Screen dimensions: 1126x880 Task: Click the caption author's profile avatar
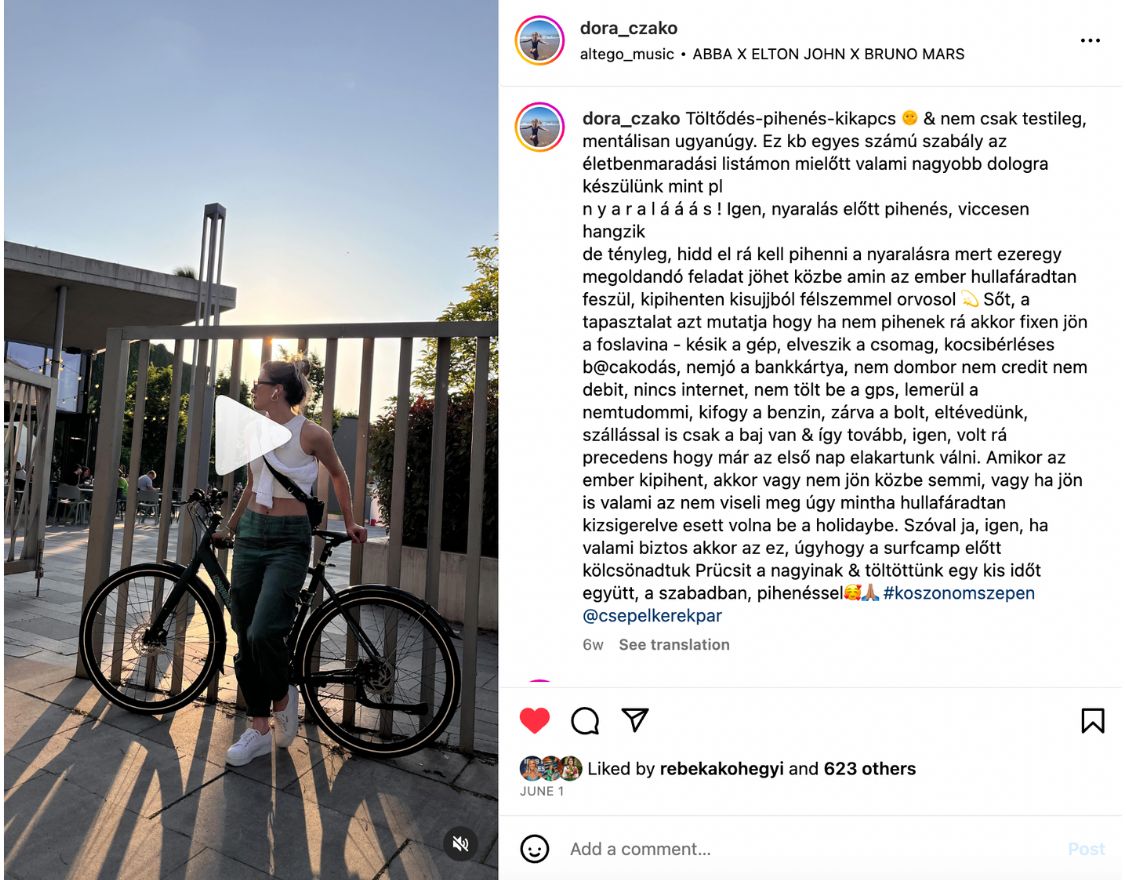(539, 127)
